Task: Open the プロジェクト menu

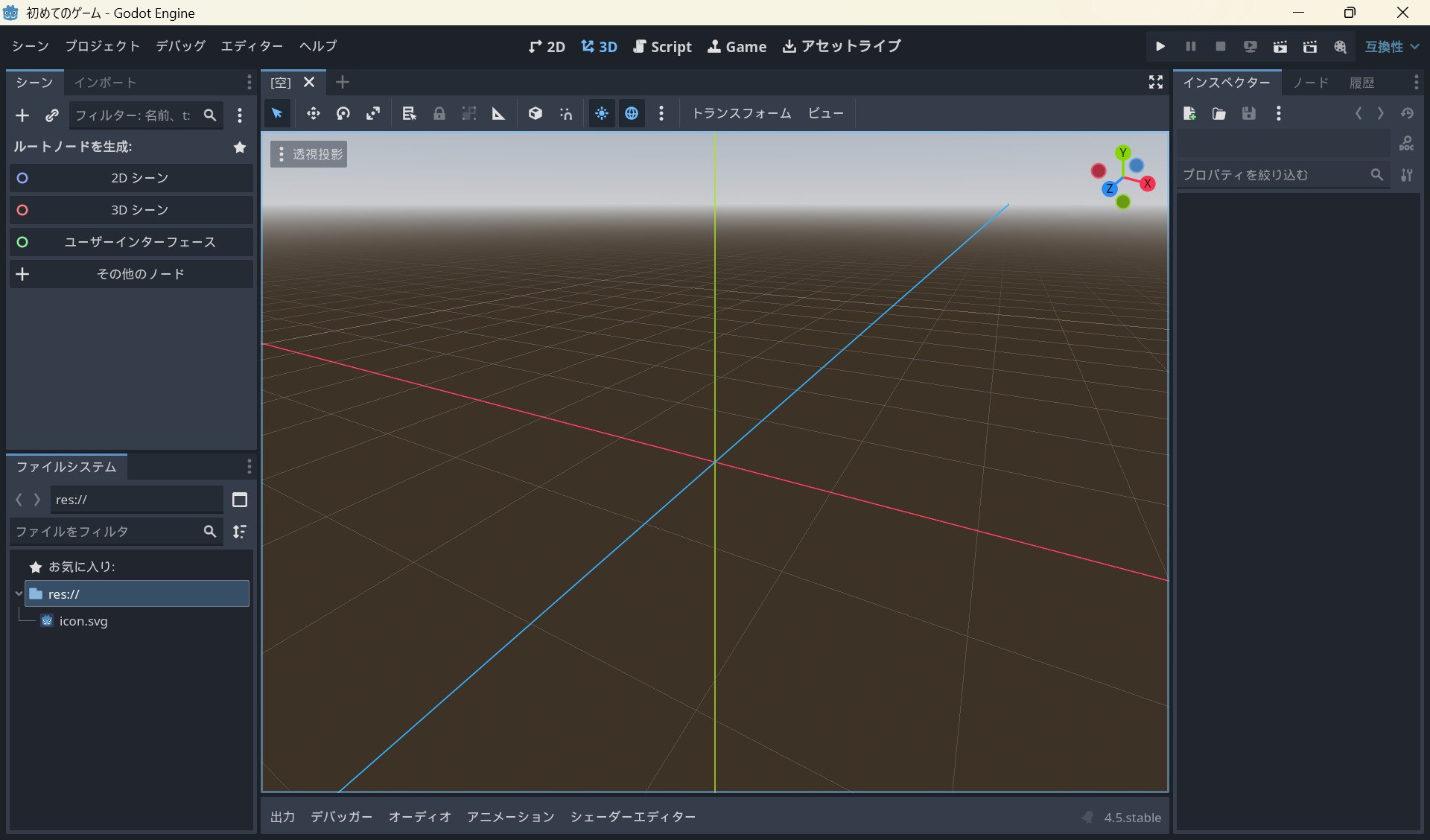Action: 102,46
